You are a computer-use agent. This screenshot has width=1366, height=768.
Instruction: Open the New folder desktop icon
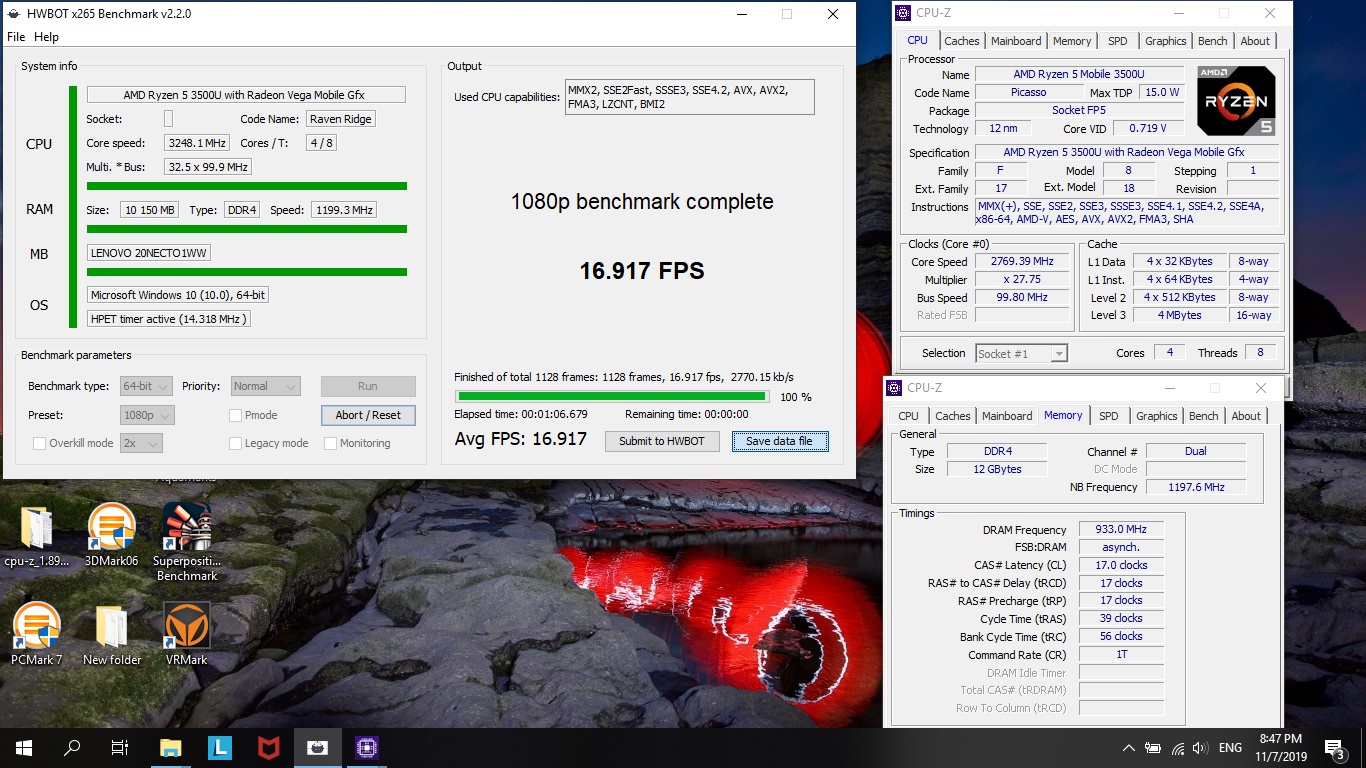[112, 635]
